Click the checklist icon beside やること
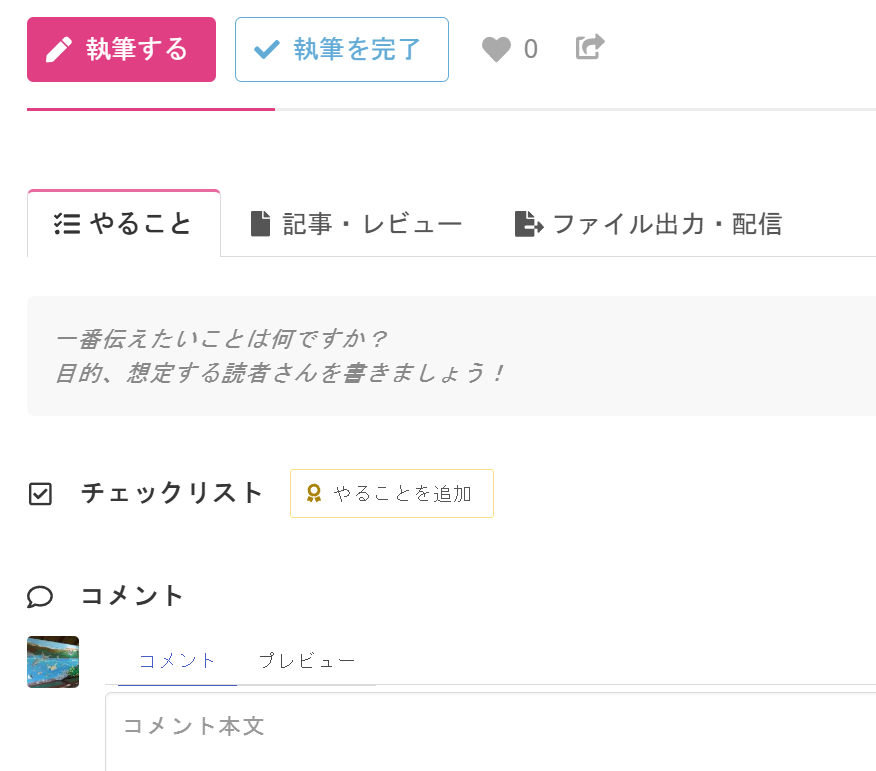The height and width of the screenshot is (771, 876). point(67,224)
